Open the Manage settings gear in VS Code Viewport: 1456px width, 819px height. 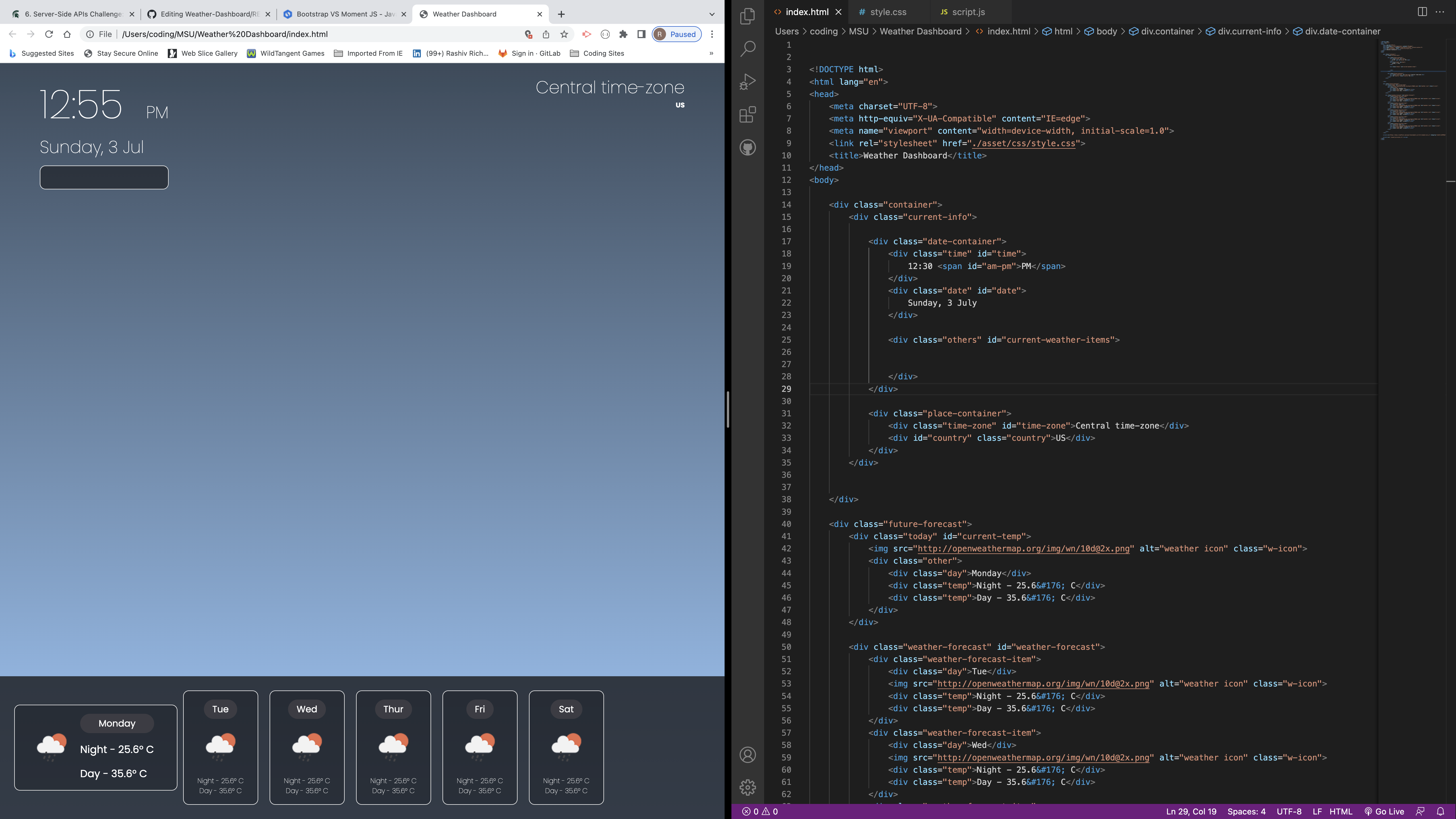(x=747, y=787)
